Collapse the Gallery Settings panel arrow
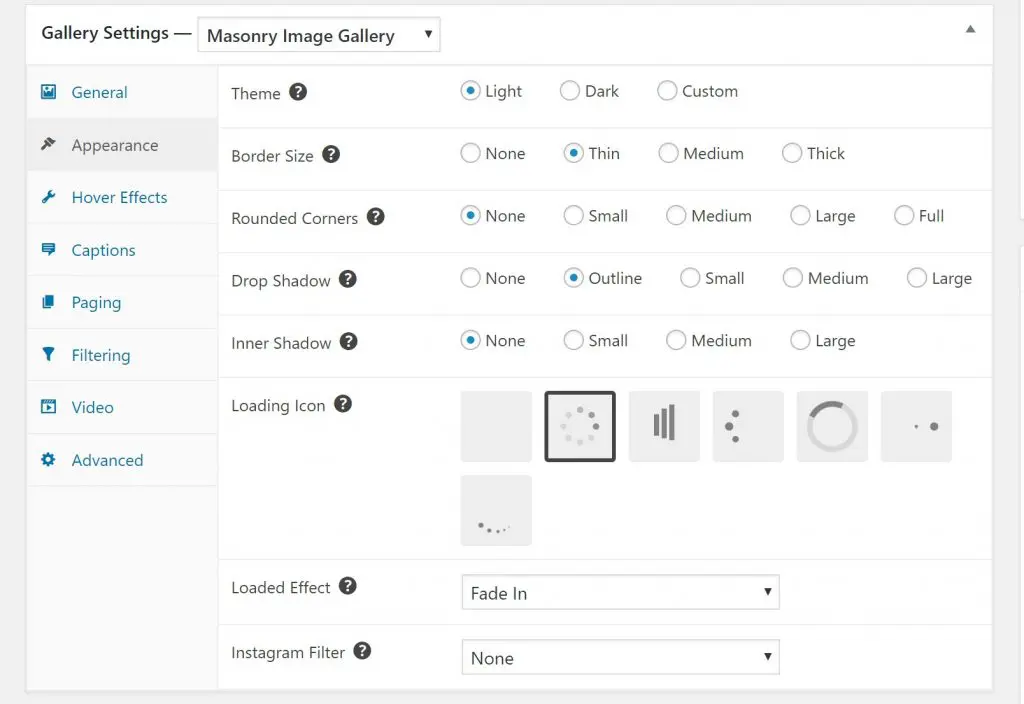 (970, 30)
